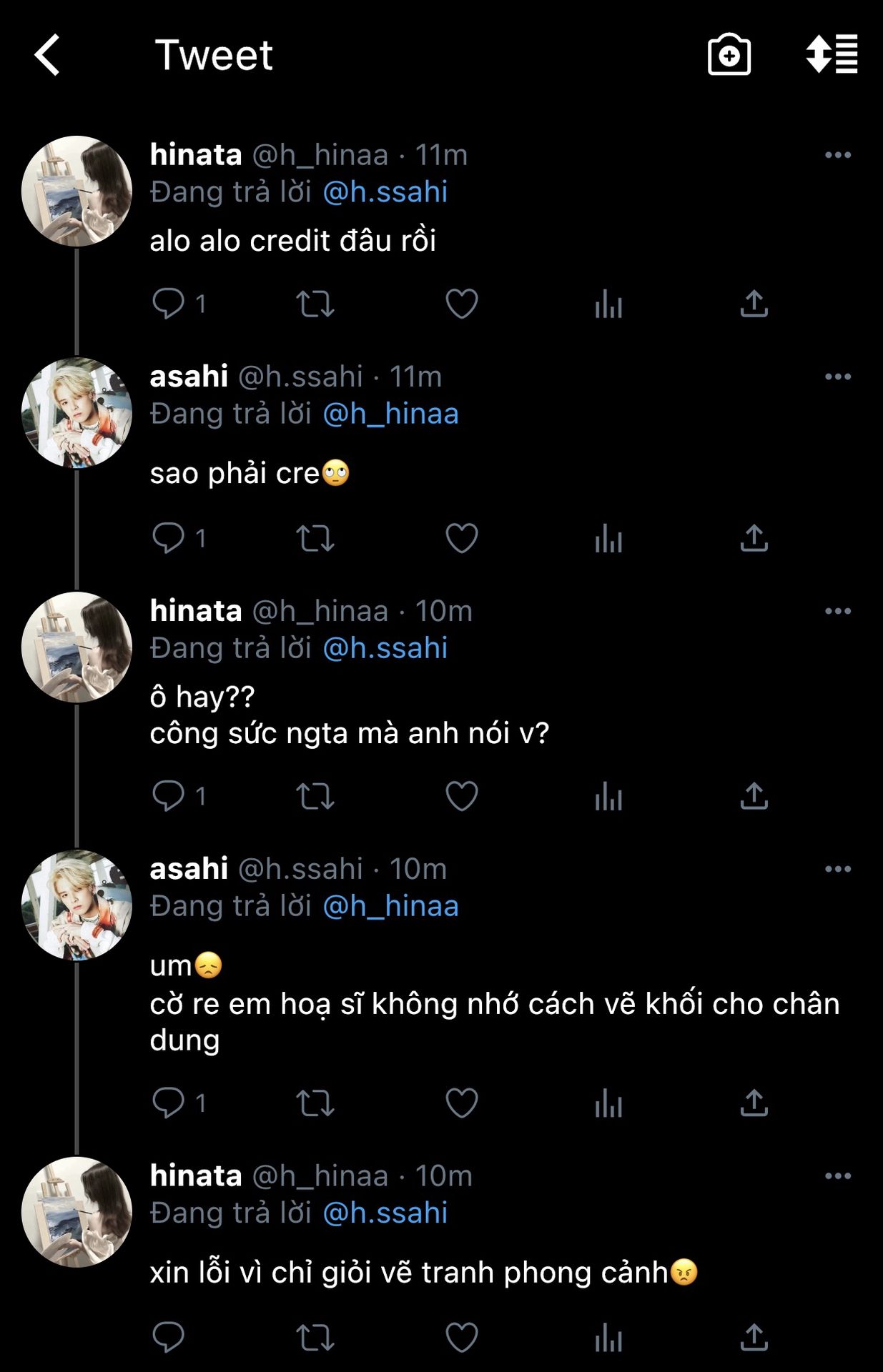Retweet the "xin lỗi vì chỉ giỏi" tweet

pyautogui.click(x=315, y=1338)
